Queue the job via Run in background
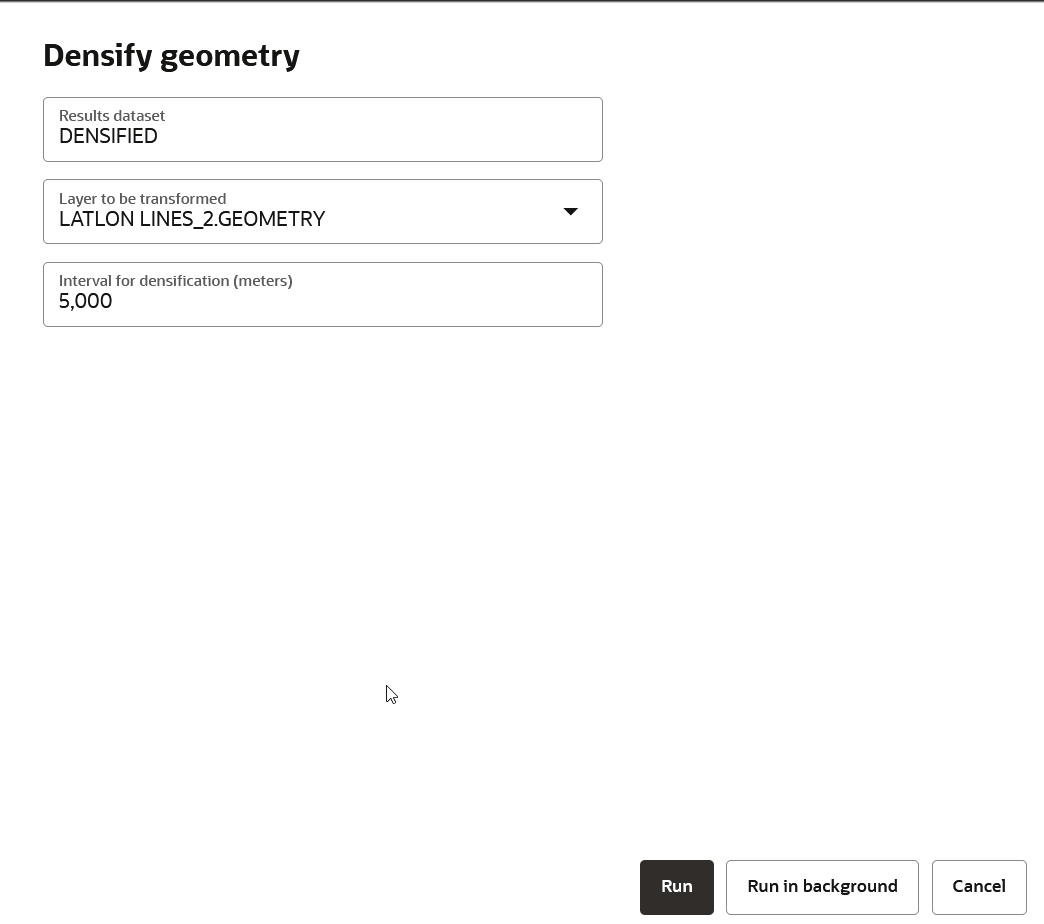The width and height of the screenshot is (1044, 924). [822, 886]
